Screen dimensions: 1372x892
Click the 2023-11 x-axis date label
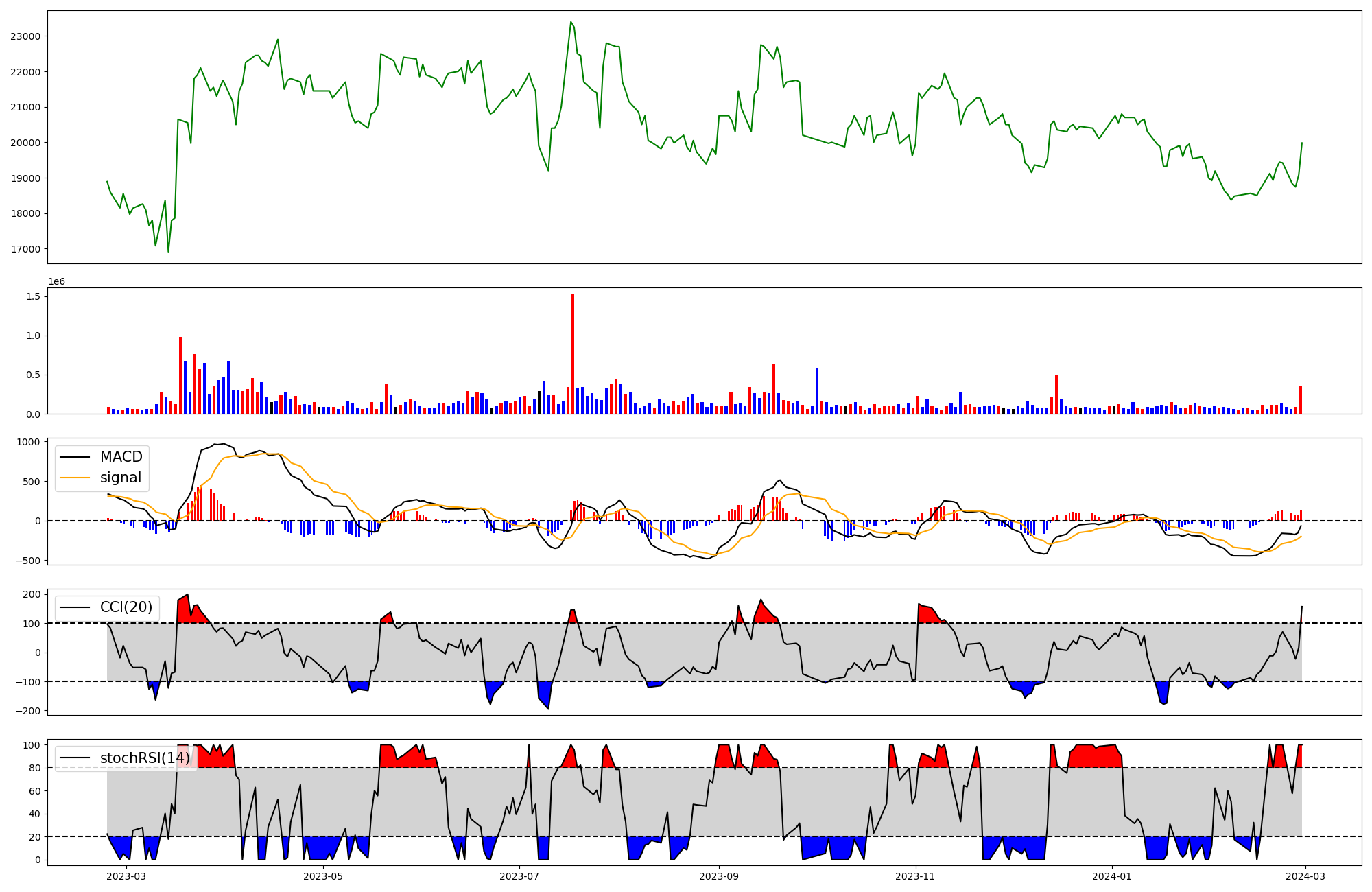click(x=916, y=876)
